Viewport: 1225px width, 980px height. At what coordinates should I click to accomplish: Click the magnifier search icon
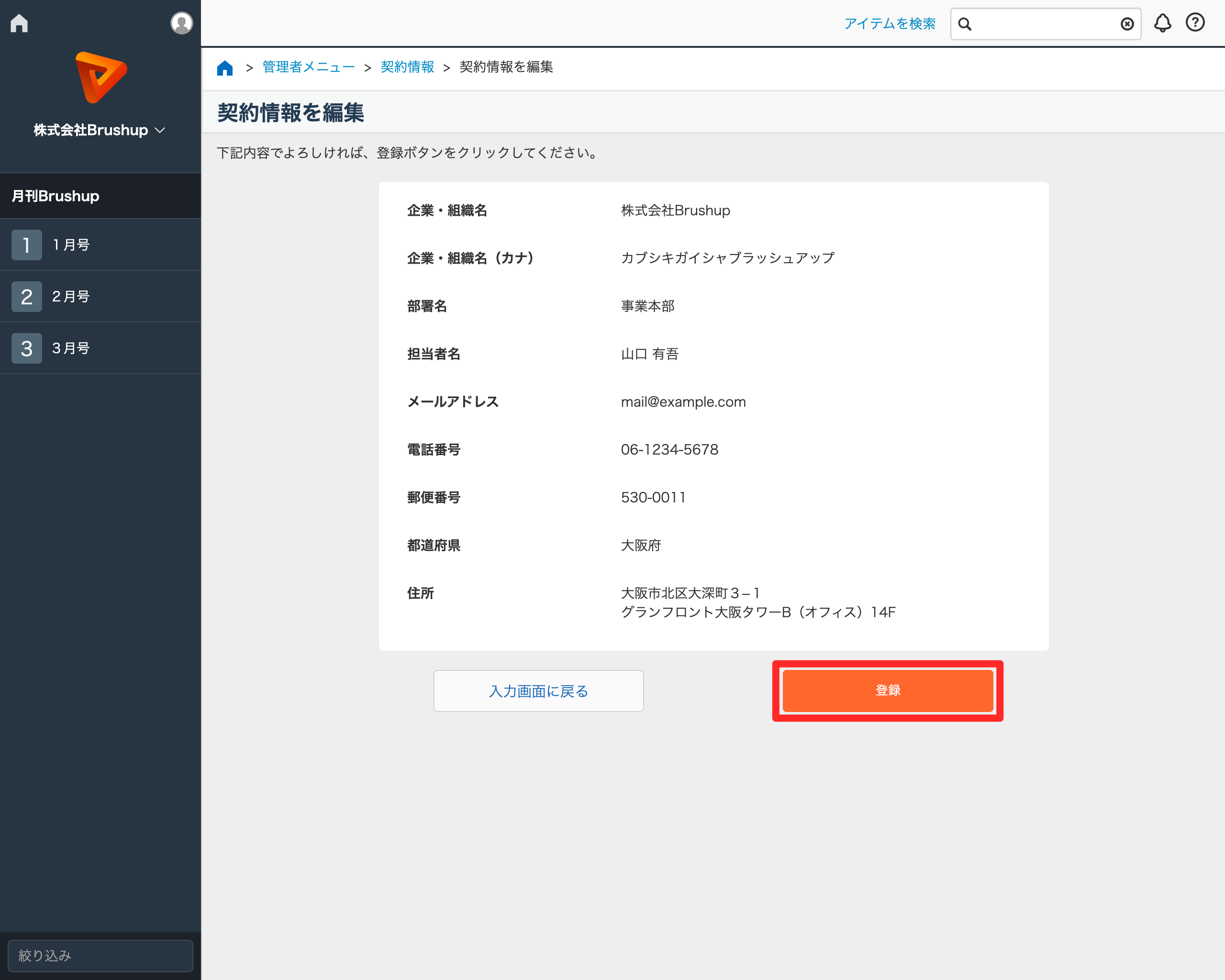(x=965, y=24)
